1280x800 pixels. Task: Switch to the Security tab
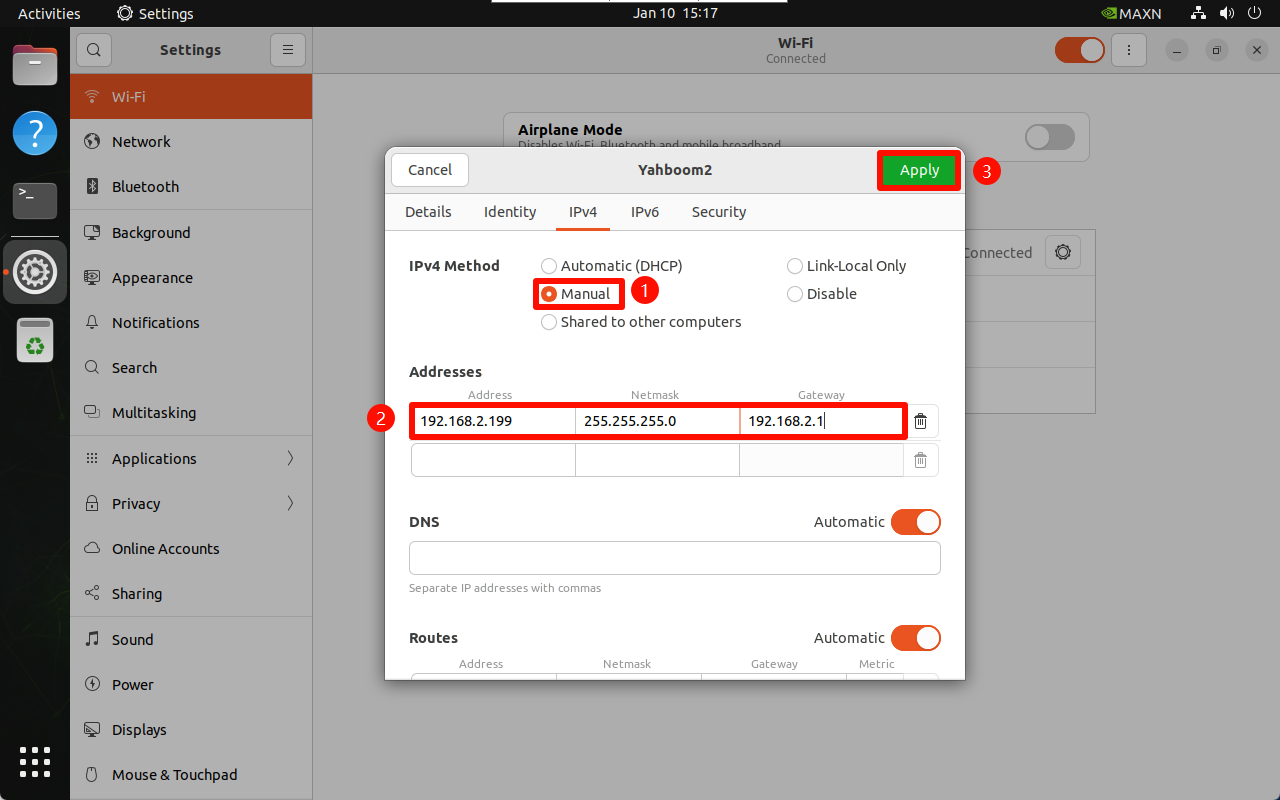pyautogui.click(x=719, y=212)
